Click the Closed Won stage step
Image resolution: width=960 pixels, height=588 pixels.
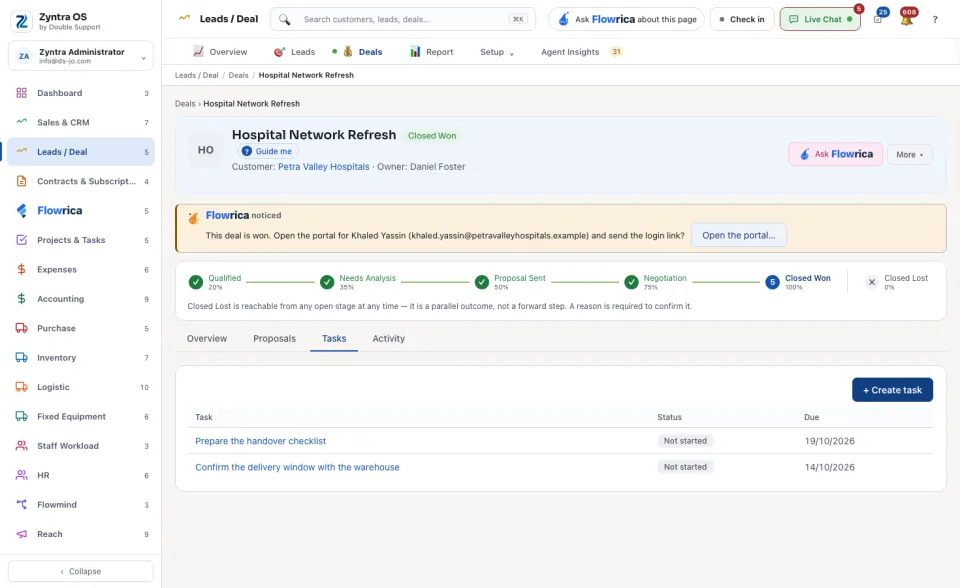pyautogui.click(x=798, y=282)
